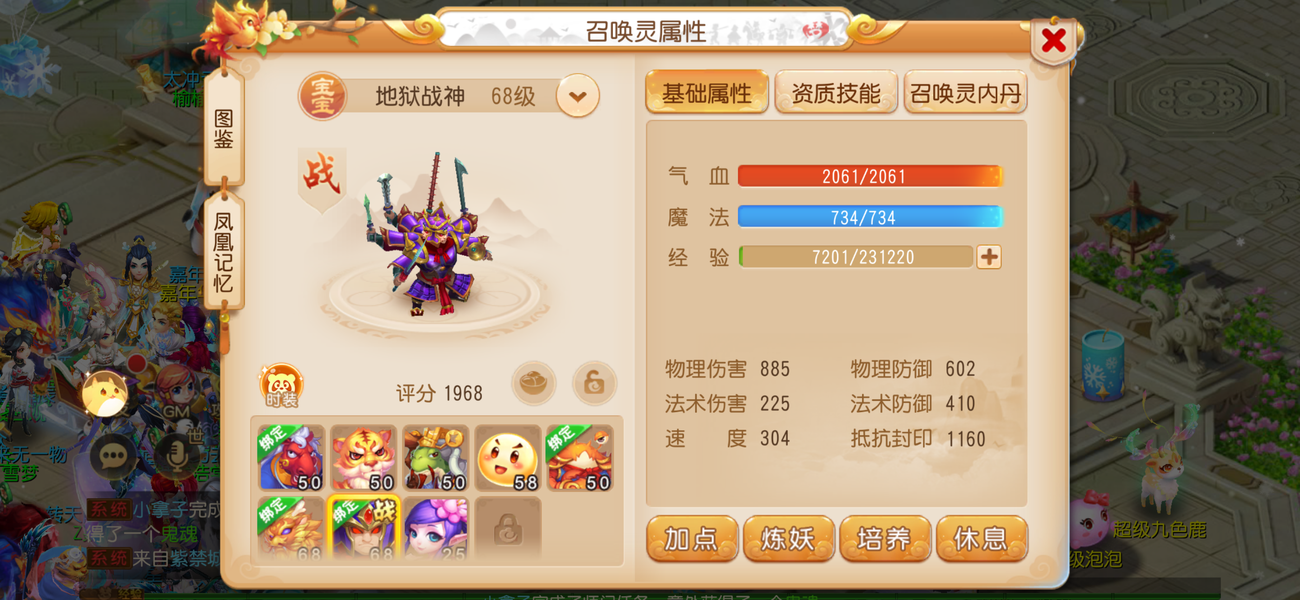Select the tiger pet portrait
Screen dimensions: 1300x600
(x=363, y=459)
